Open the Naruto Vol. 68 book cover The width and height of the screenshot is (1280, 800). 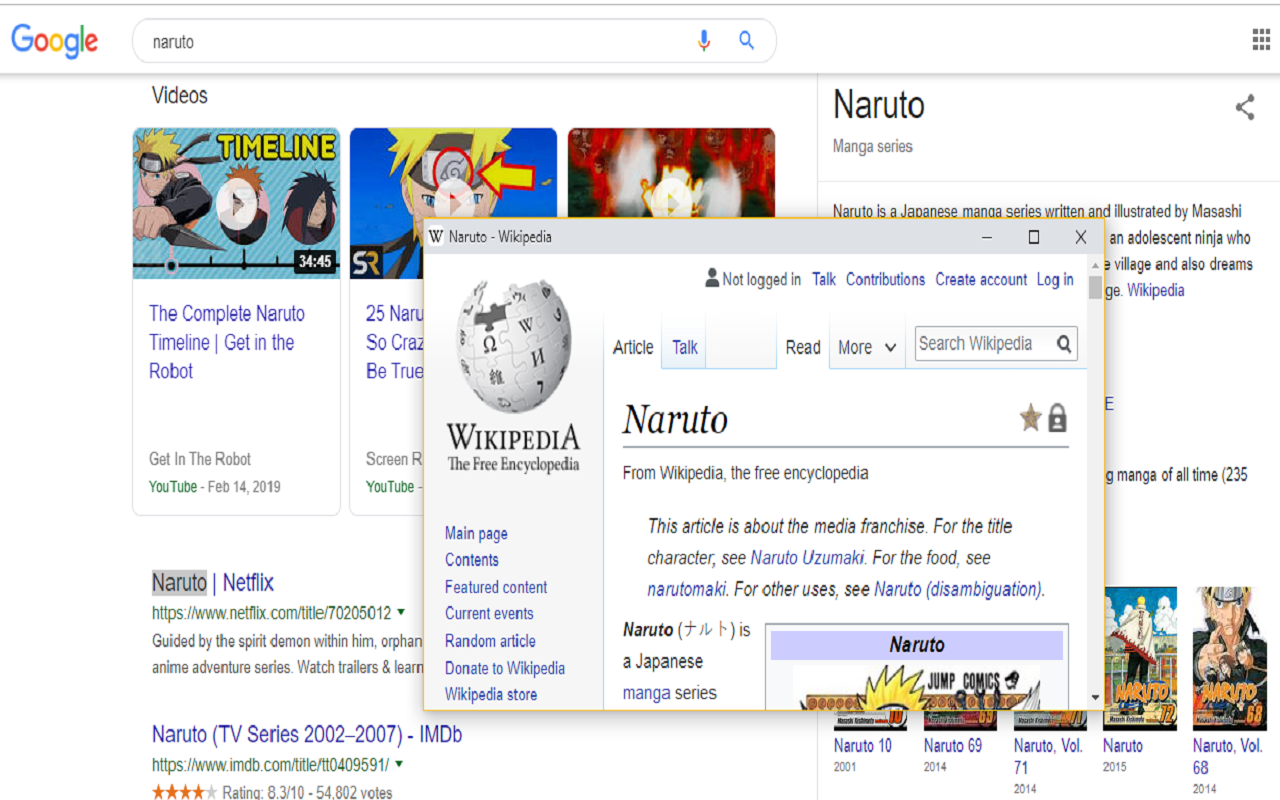[x=1229, y=658]
